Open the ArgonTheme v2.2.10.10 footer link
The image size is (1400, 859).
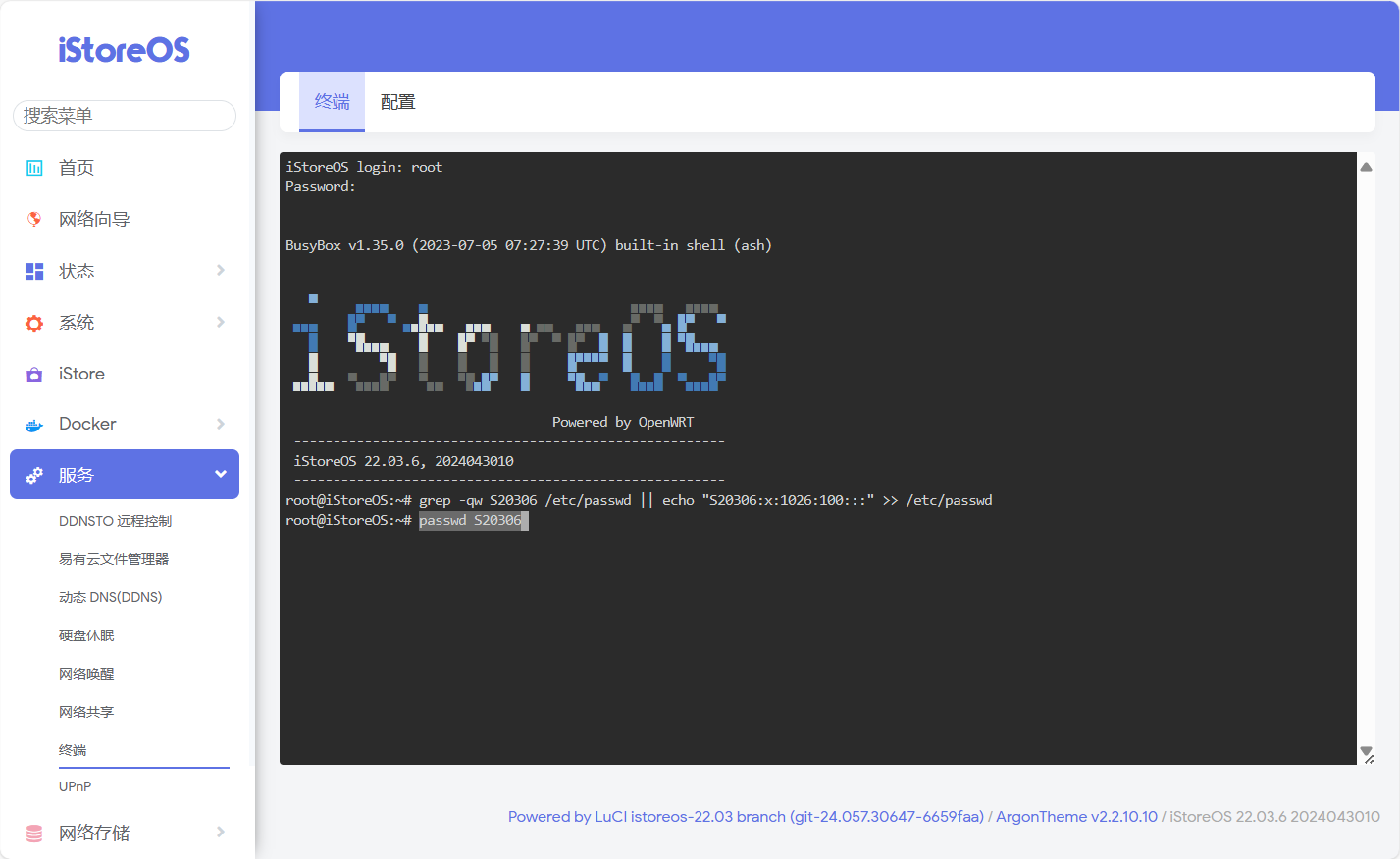(x=1076, y=817)
